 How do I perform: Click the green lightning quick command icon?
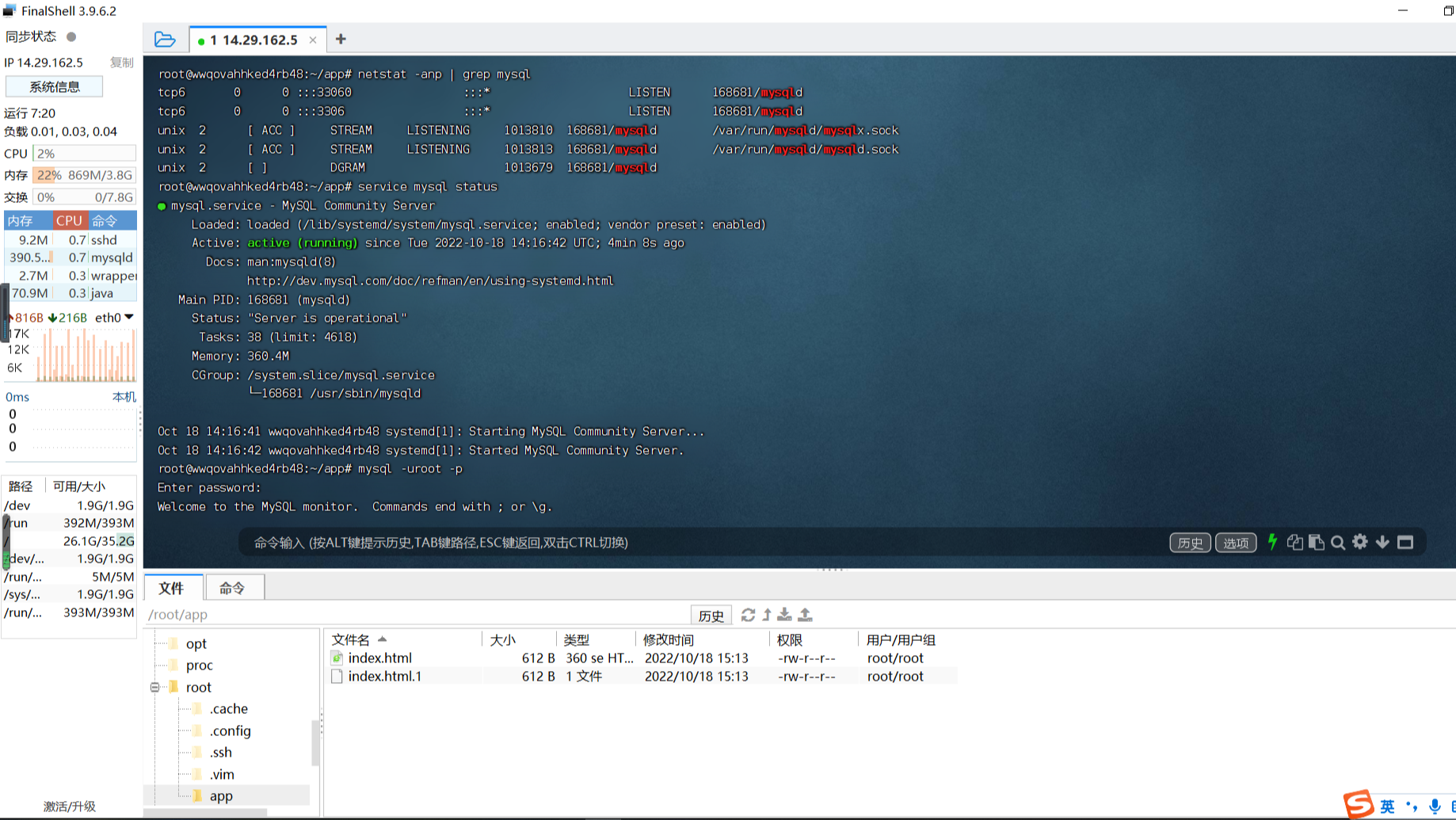coord(1272,542)
